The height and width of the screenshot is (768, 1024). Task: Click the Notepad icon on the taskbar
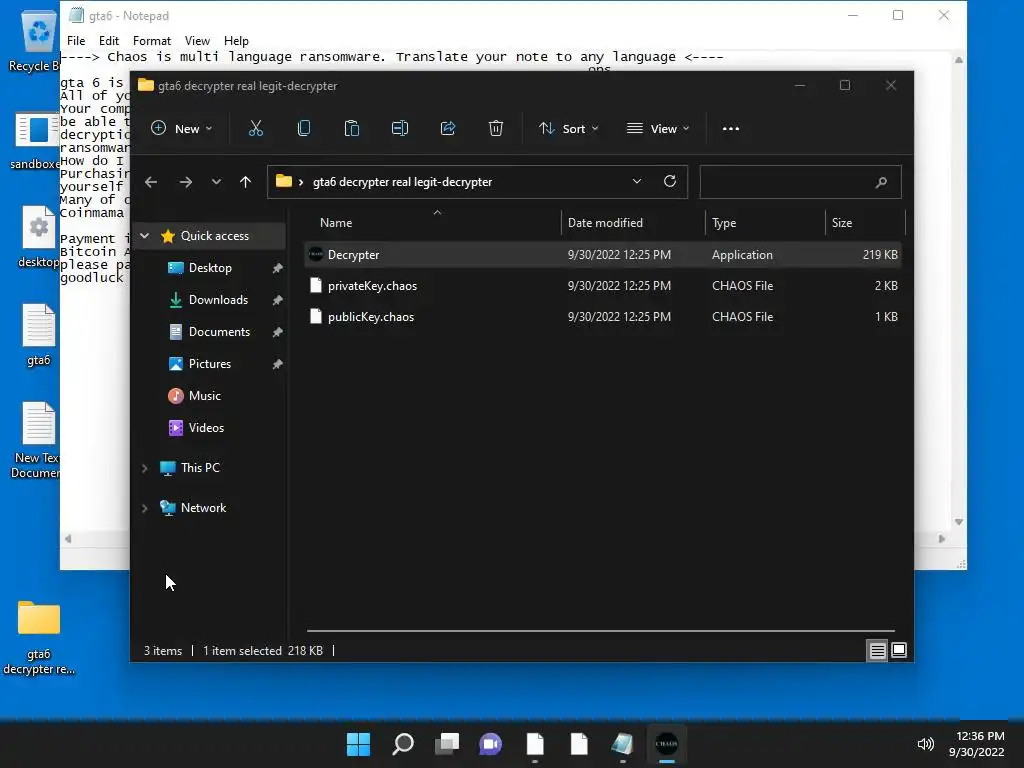[x=622, y=744]
